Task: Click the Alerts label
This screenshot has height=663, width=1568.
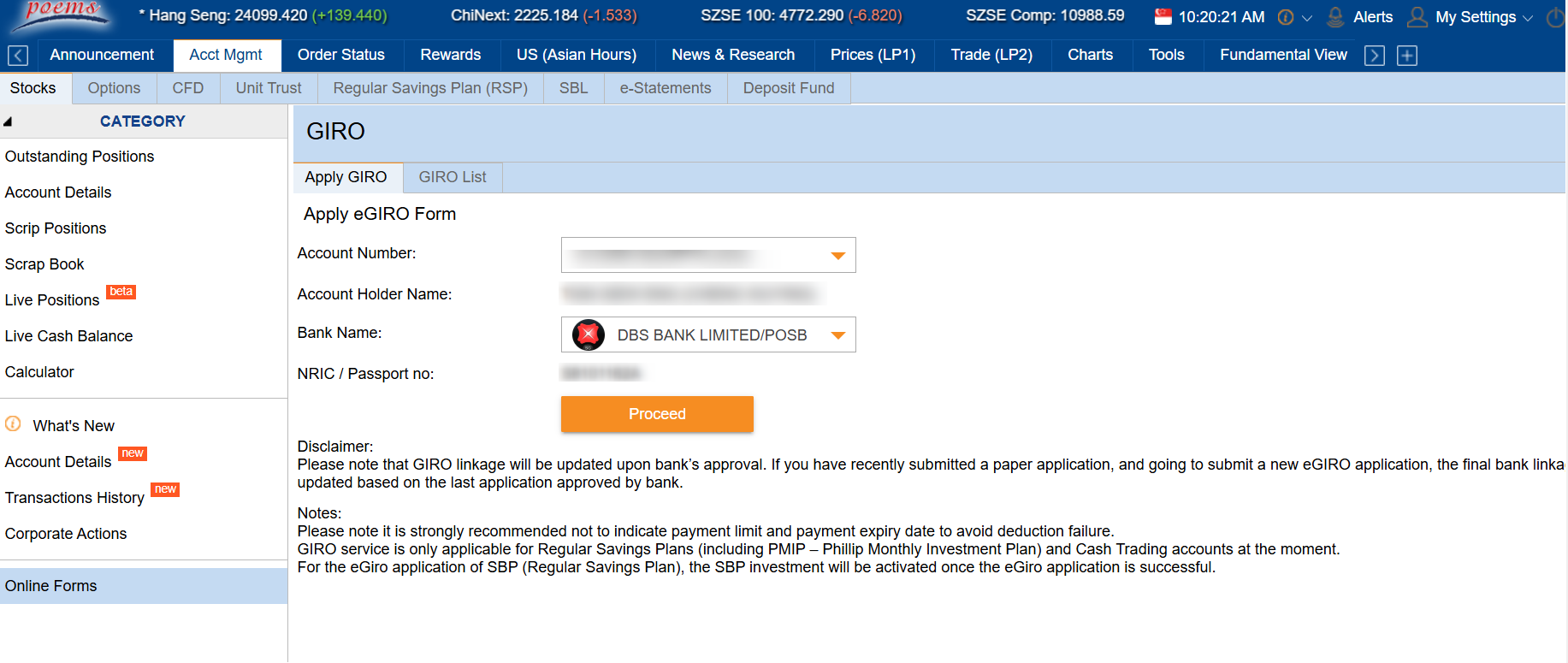Action: [1373, 17]
